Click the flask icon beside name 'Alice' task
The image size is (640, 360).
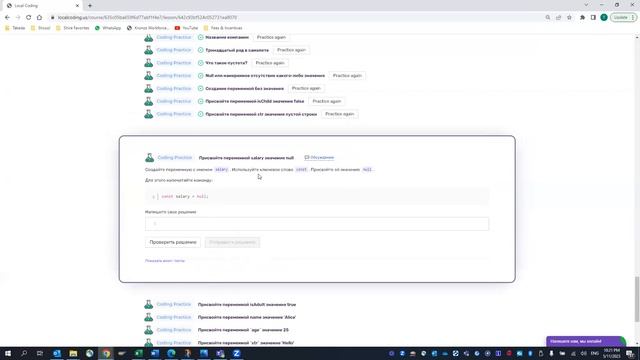(x=149, y=317)
